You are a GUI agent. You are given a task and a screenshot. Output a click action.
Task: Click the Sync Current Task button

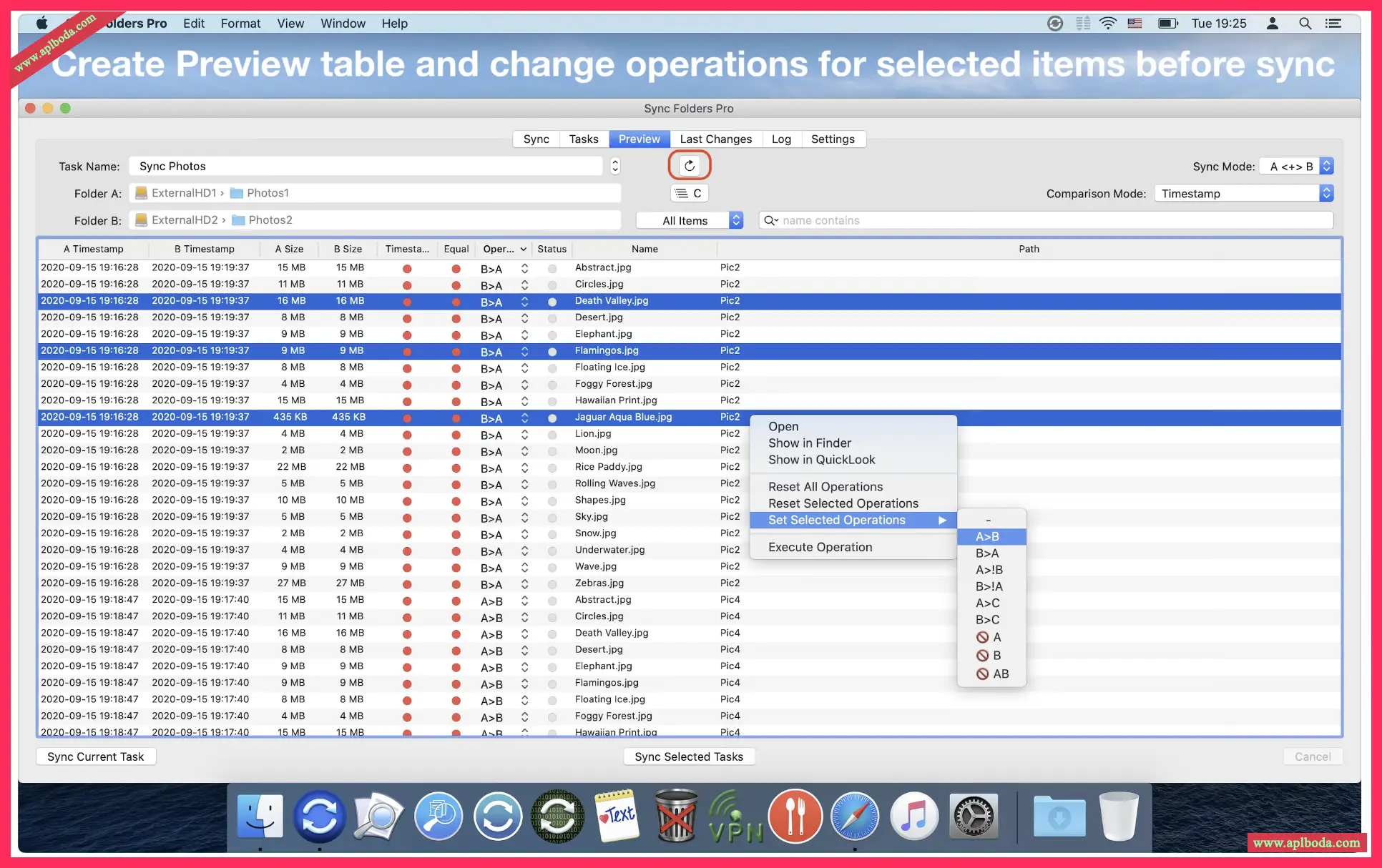pos(96,756)
